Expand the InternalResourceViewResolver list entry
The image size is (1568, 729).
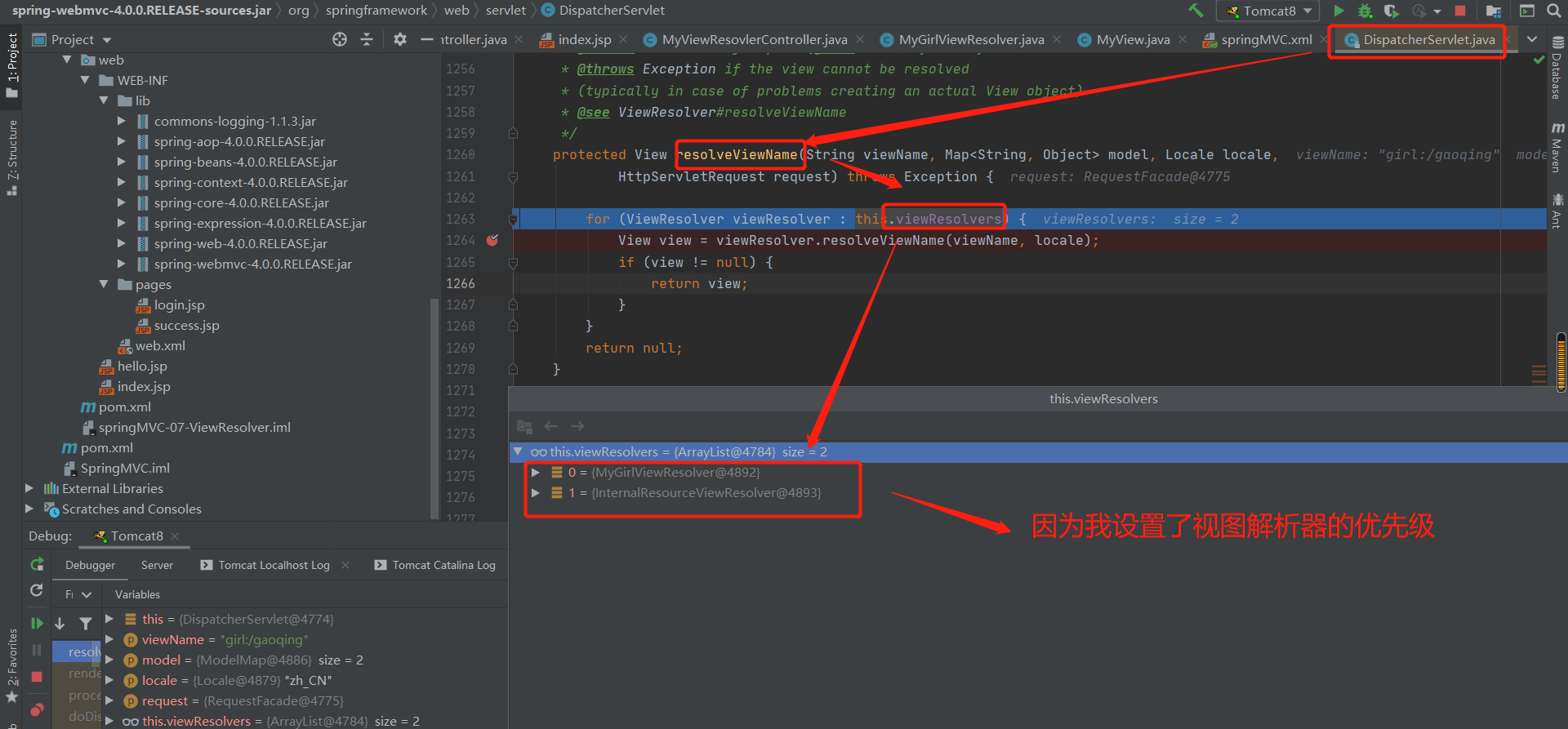536,493
